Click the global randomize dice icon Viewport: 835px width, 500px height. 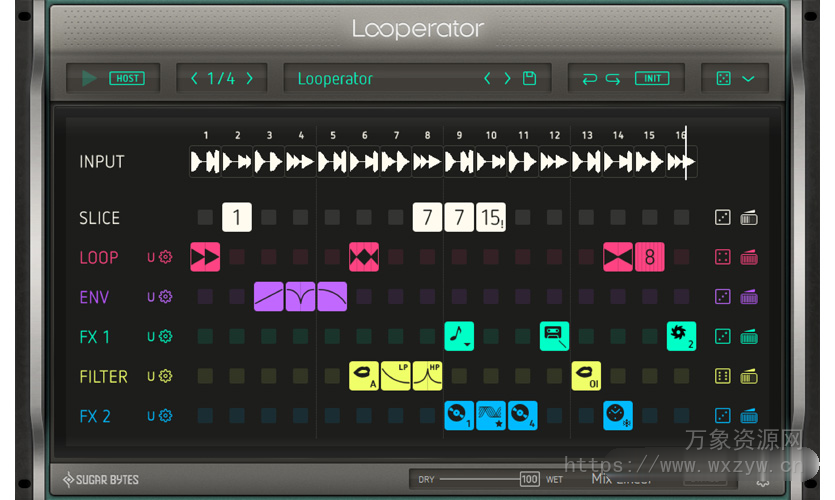tap(724, 78)
